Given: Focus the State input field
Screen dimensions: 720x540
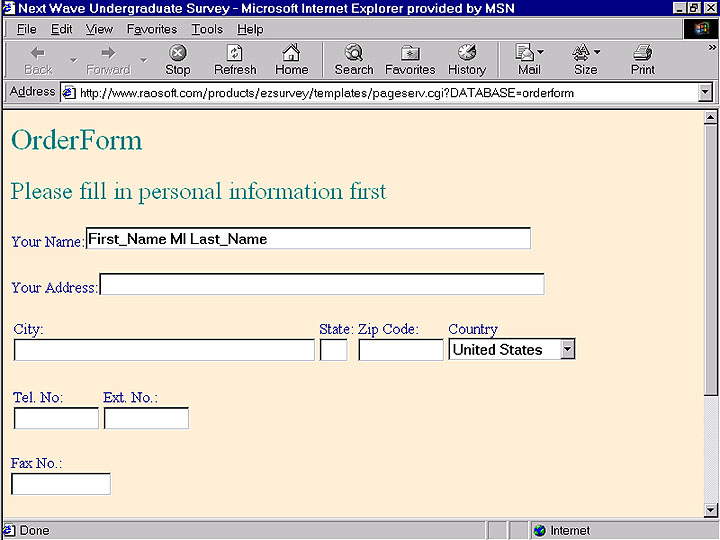Looking at the screenshot, I should point(333,350).
